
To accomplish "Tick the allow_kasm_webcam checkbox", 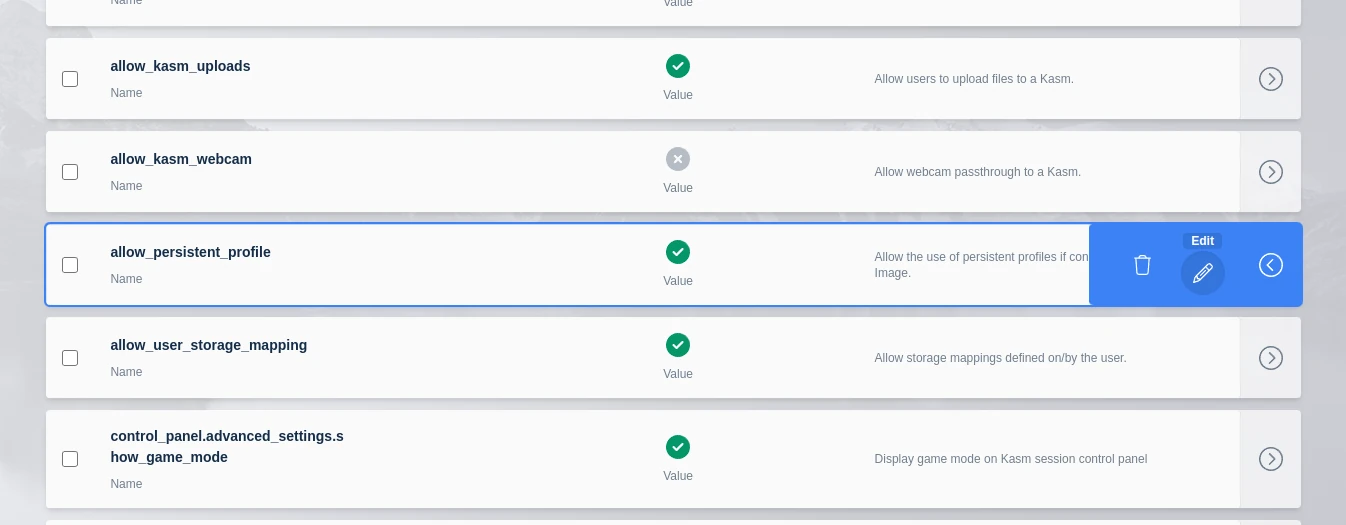I will click(x=70, y=172).
